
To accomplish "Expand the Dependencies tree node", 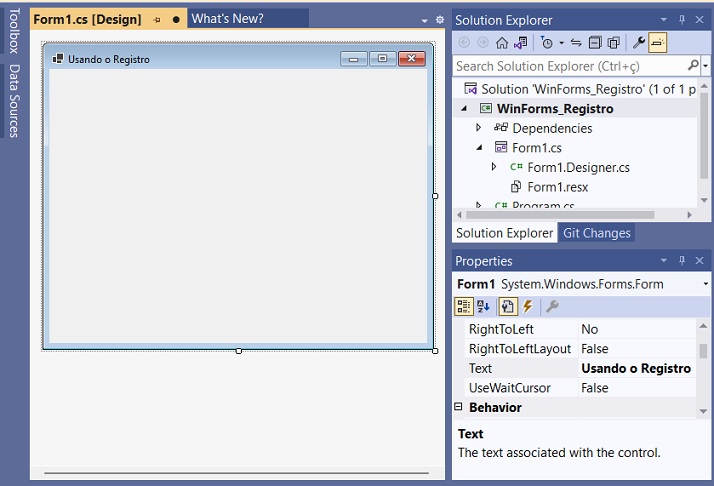I will 479,128.
